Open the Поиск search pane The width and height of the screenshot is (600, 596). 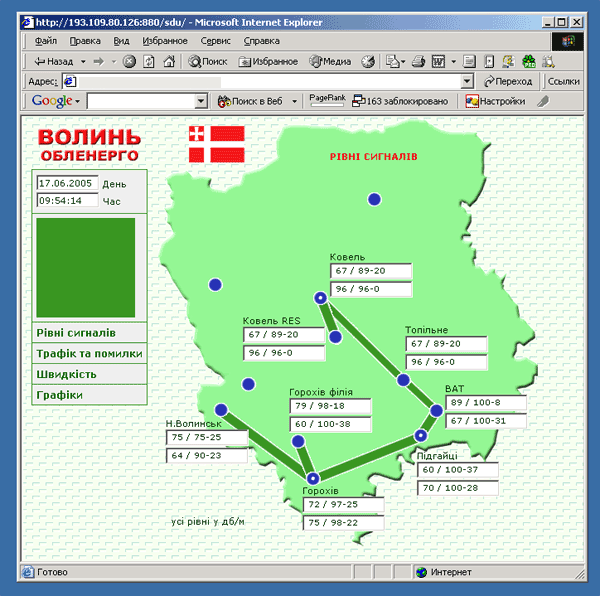pos(207,61)
